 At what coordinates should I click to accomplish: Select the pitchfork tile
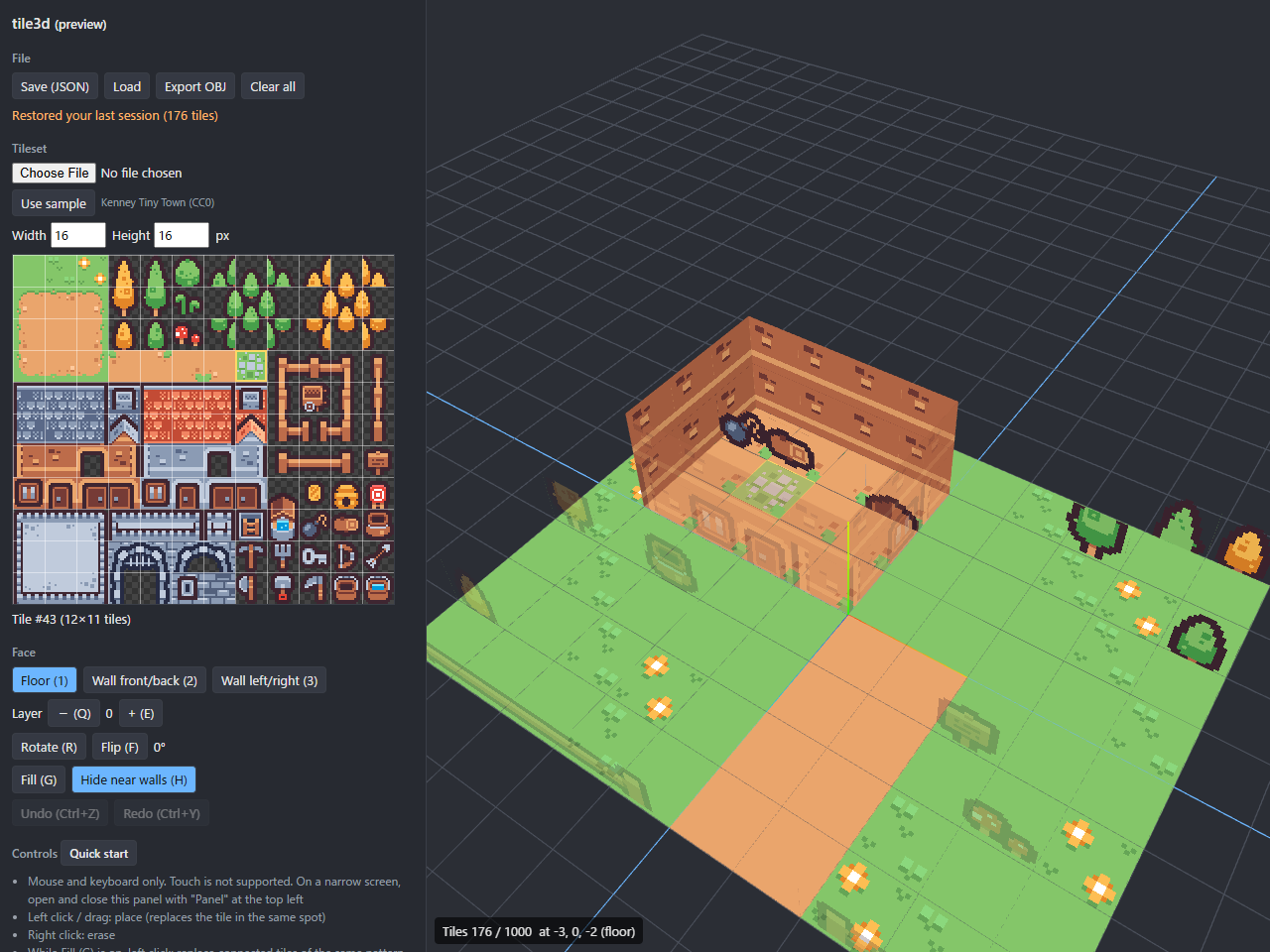283,557
